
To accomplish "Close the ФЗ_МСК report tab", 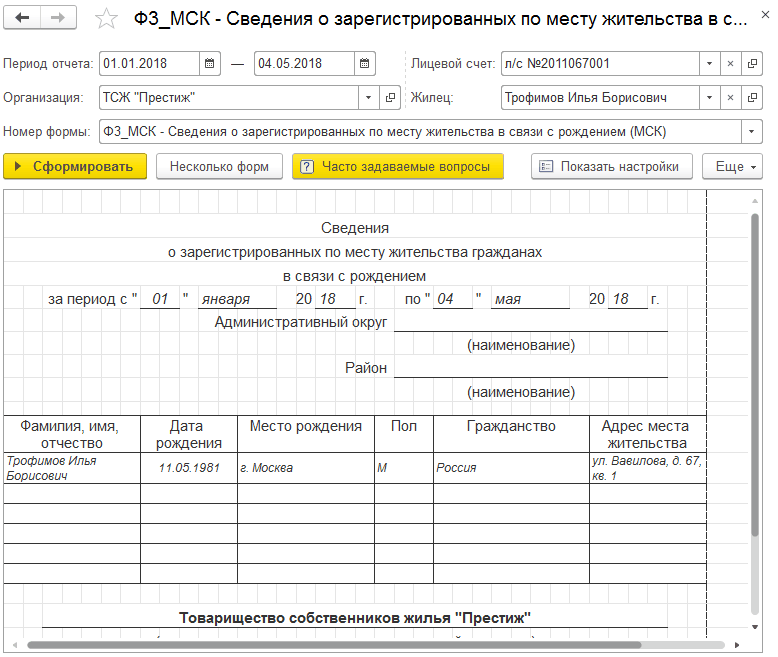I will click(765, 15).
